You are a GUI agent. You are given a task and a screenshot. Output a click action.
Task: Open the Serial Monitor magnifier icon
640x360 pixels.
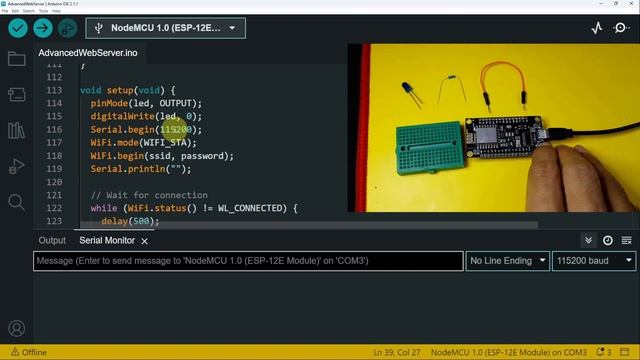[x=621, y=28]
